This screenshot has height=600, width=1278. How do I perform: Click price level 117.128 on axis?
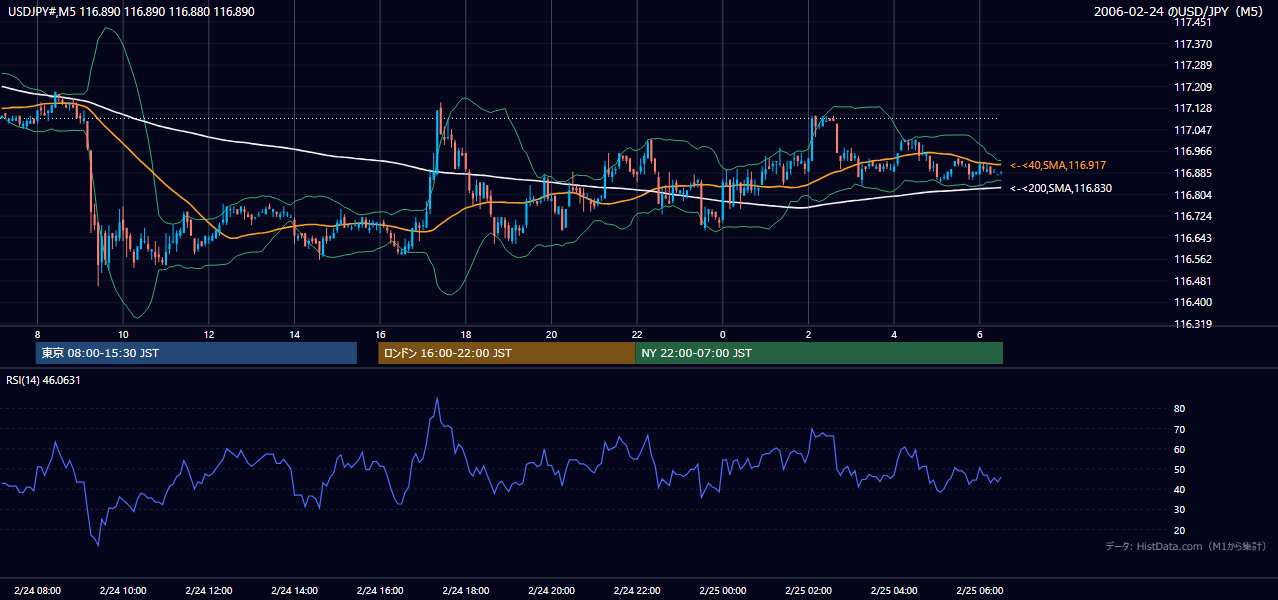1192,109
